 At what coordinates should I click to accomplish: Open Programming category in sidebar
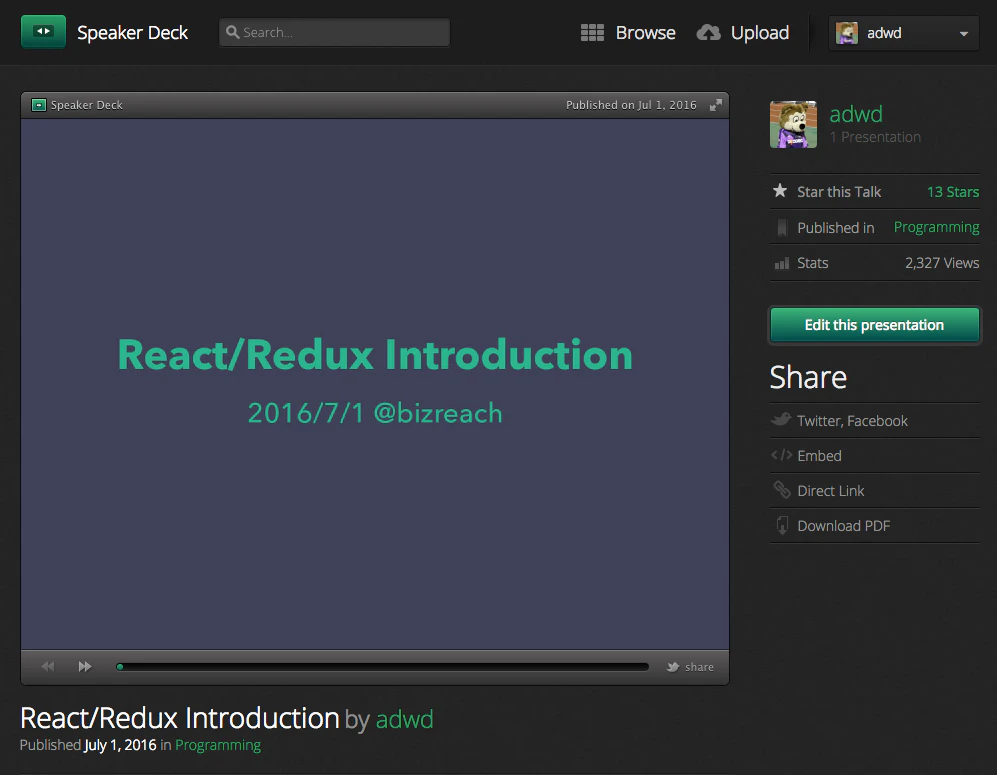tap(937, 228)
